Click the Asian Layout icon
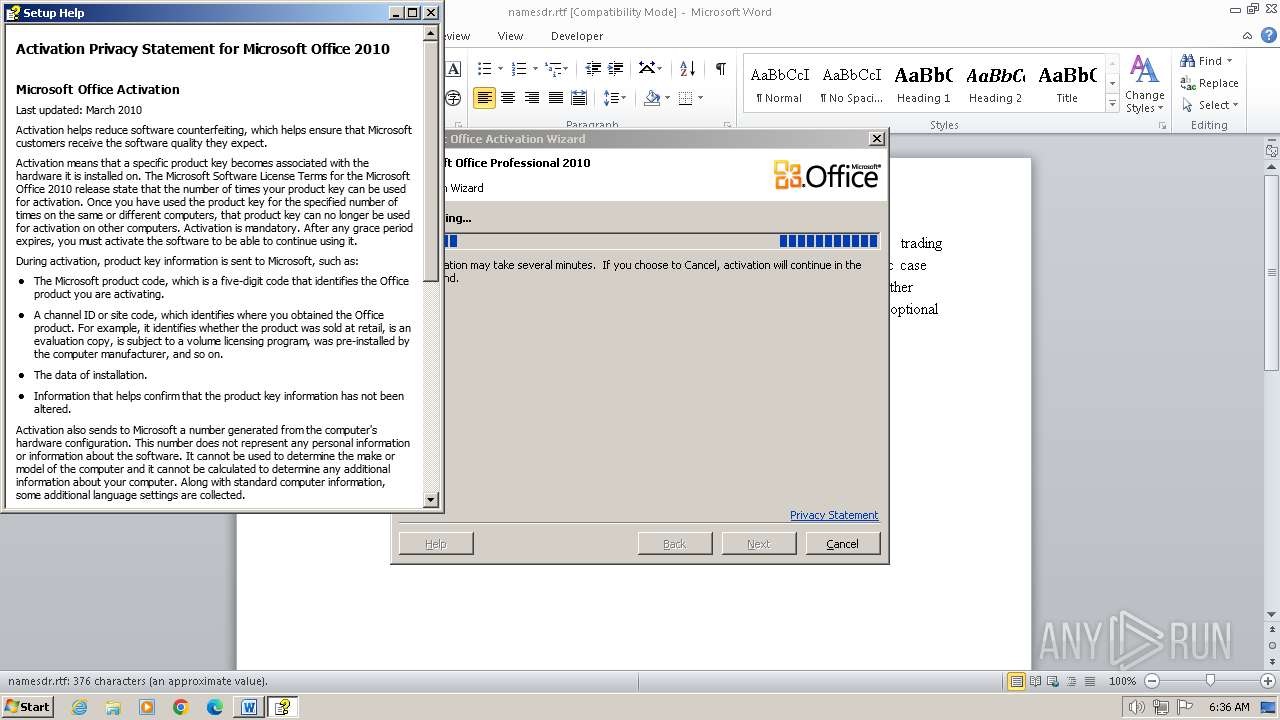Image resolution: width=1280 pixels, height=720 pixels. (647, 68)
